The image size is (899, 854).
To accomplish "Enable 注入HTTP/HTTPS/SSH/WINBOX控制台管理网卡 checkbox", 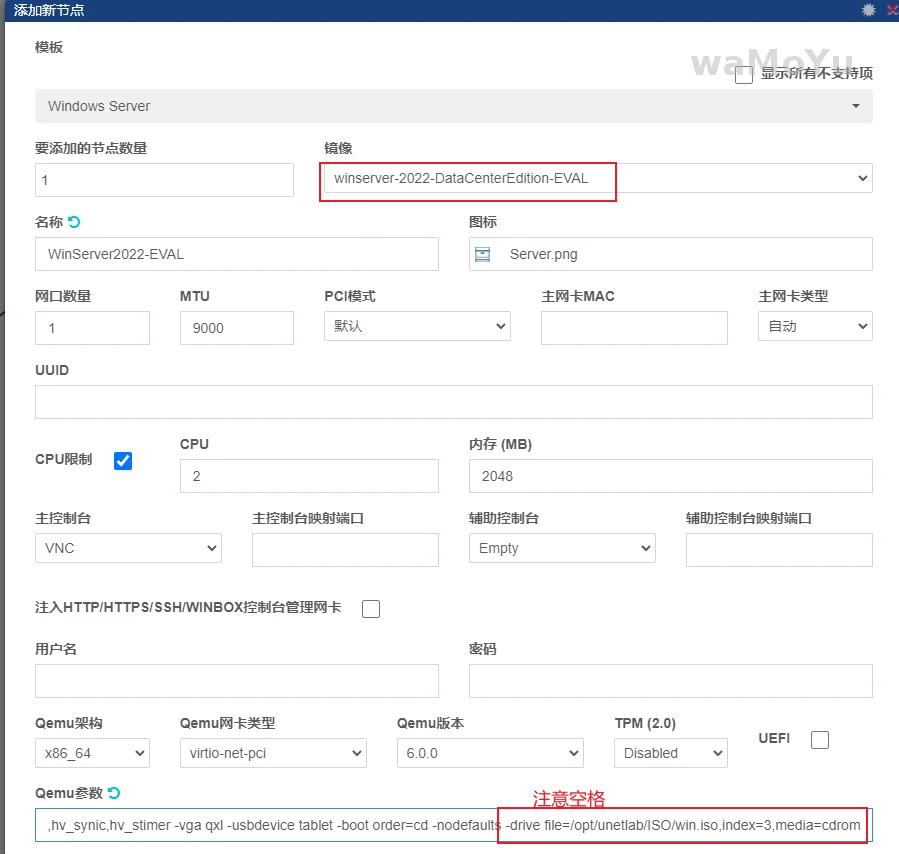I will pos(371,608).
